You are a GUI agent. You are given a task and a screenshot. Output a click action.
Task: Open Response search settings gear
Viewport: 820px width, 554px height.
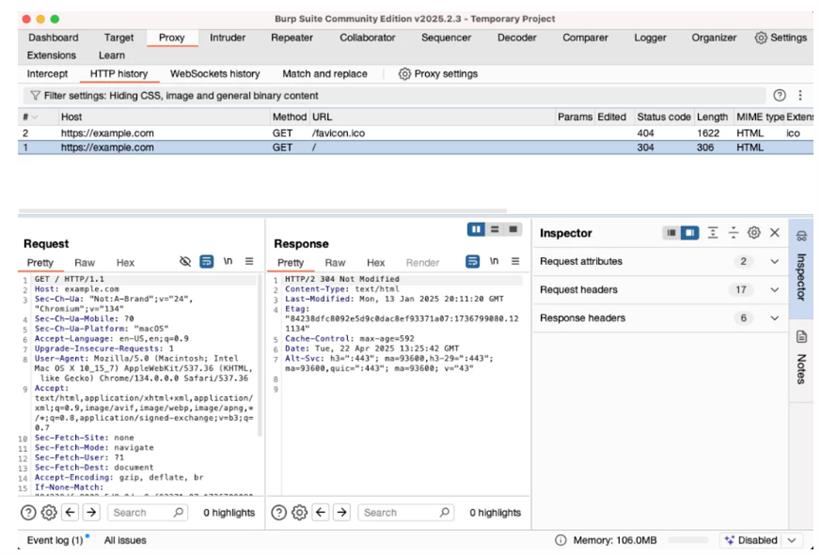coord(300,512)
